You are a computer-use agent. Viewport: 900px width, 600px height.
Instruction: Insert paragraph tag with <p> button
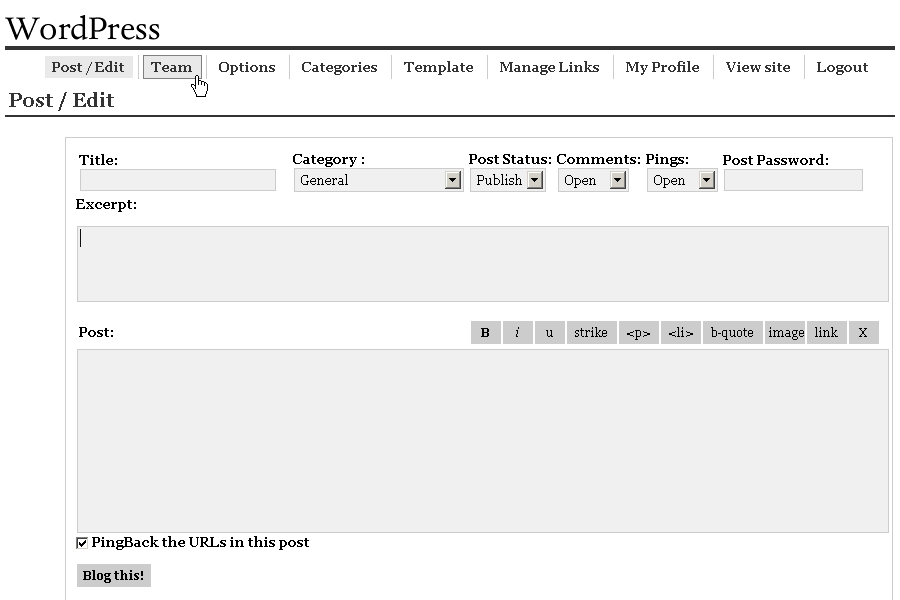(638, 333)
